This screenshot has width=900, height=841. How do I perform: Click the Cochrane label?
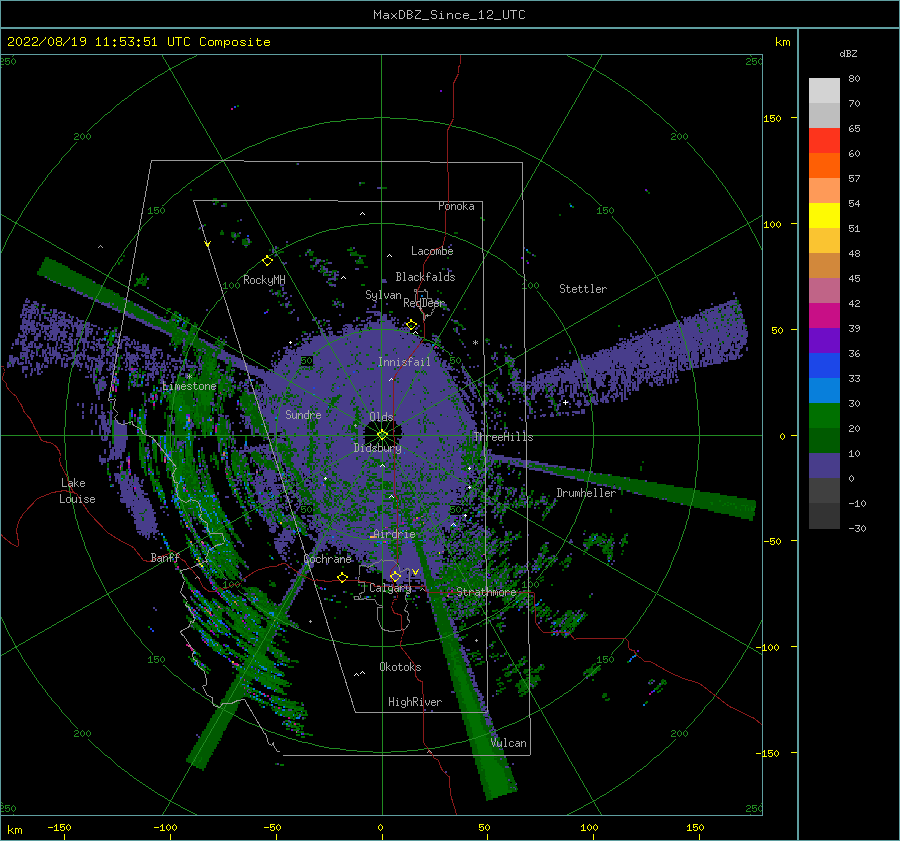(x=327, y=559)
